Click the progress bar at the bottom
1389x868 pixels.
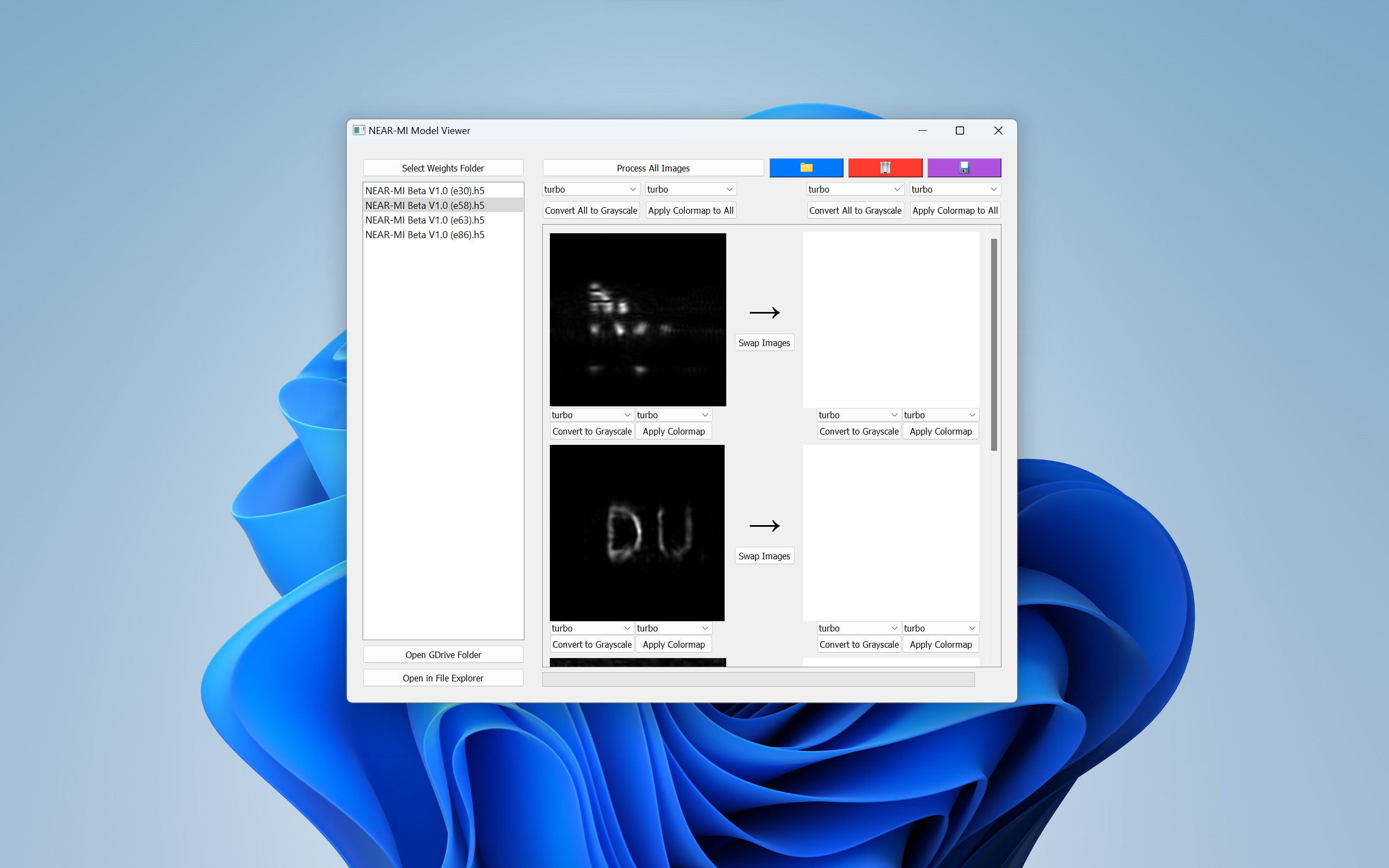click(x=757, y=679)
